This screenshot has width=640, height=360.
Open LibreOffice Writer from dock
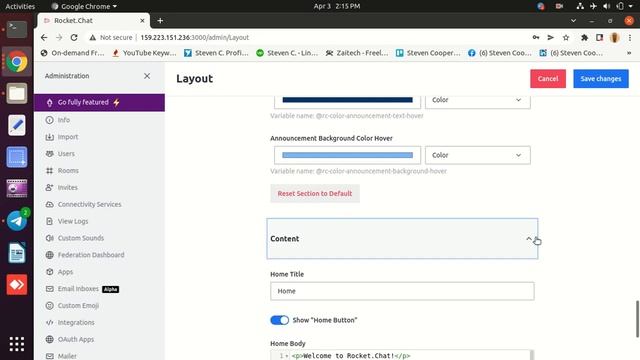click(x=17, y=253)
